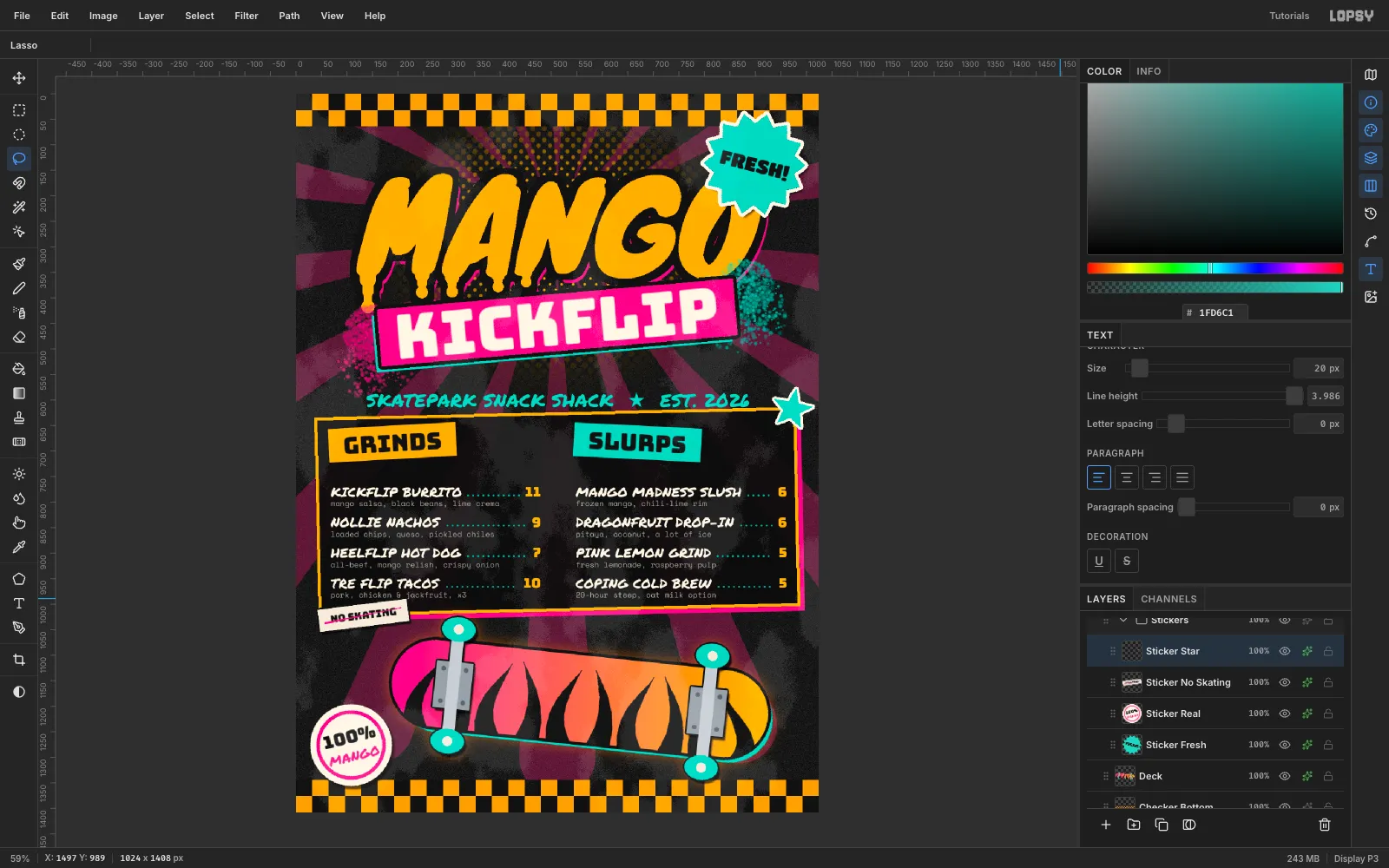
Task: Select the Dodge (sun) tool
Action: tap(19, 474)
